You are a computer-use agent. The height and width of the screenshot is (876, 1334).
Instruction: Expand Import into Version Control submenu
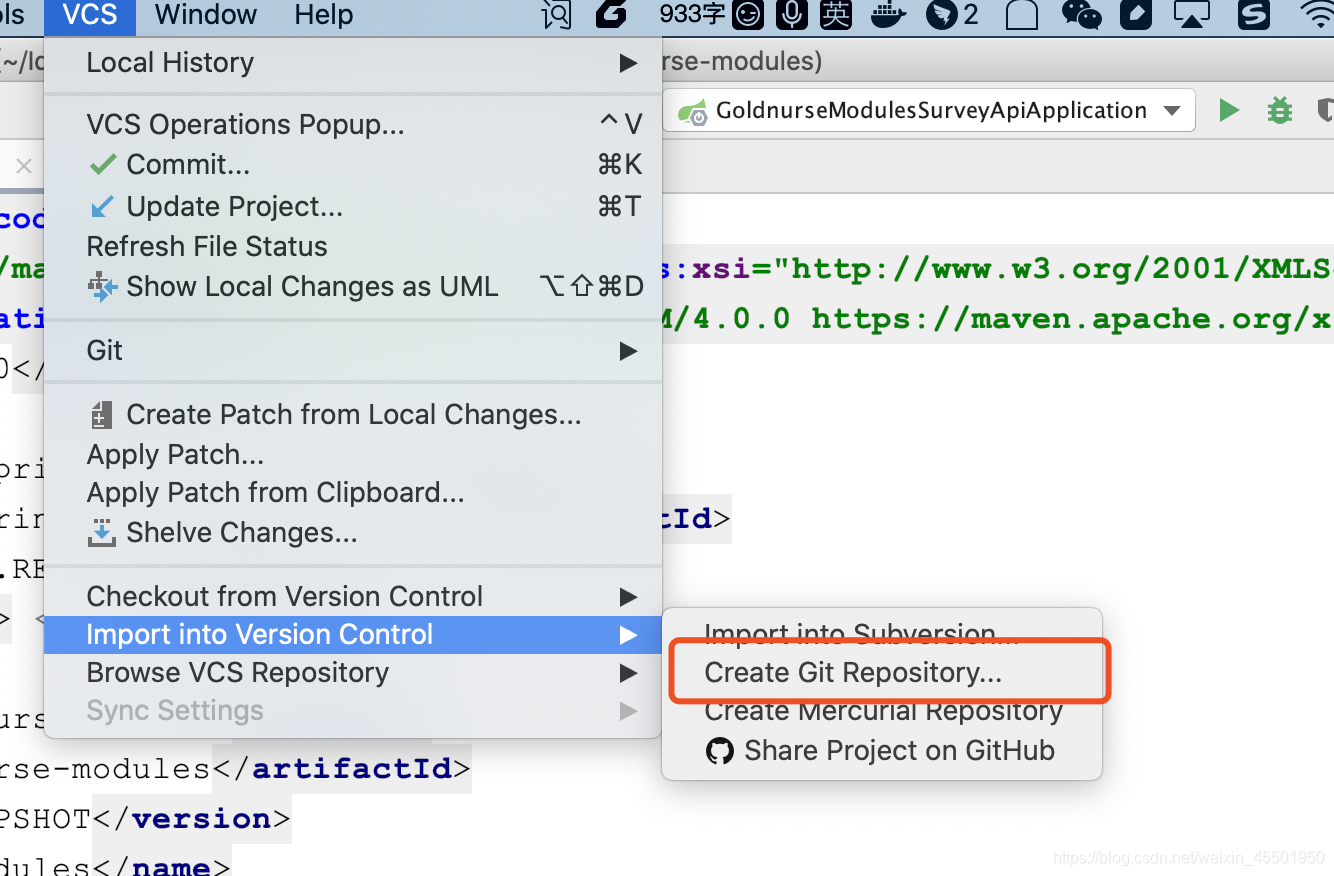352,635
